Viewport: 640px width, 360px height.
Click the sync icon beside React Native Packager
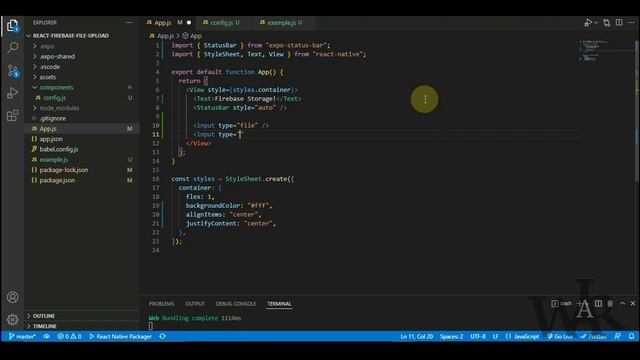click(x=162, y=336)
